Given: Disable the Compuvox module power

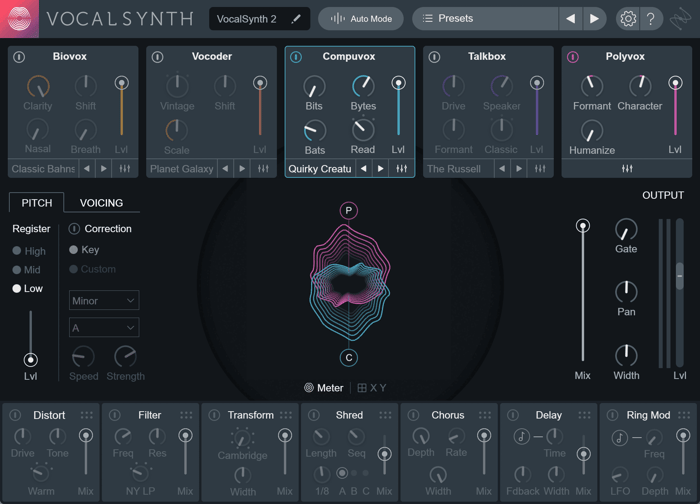Looking at the screenshot, I should click(296, 57).
